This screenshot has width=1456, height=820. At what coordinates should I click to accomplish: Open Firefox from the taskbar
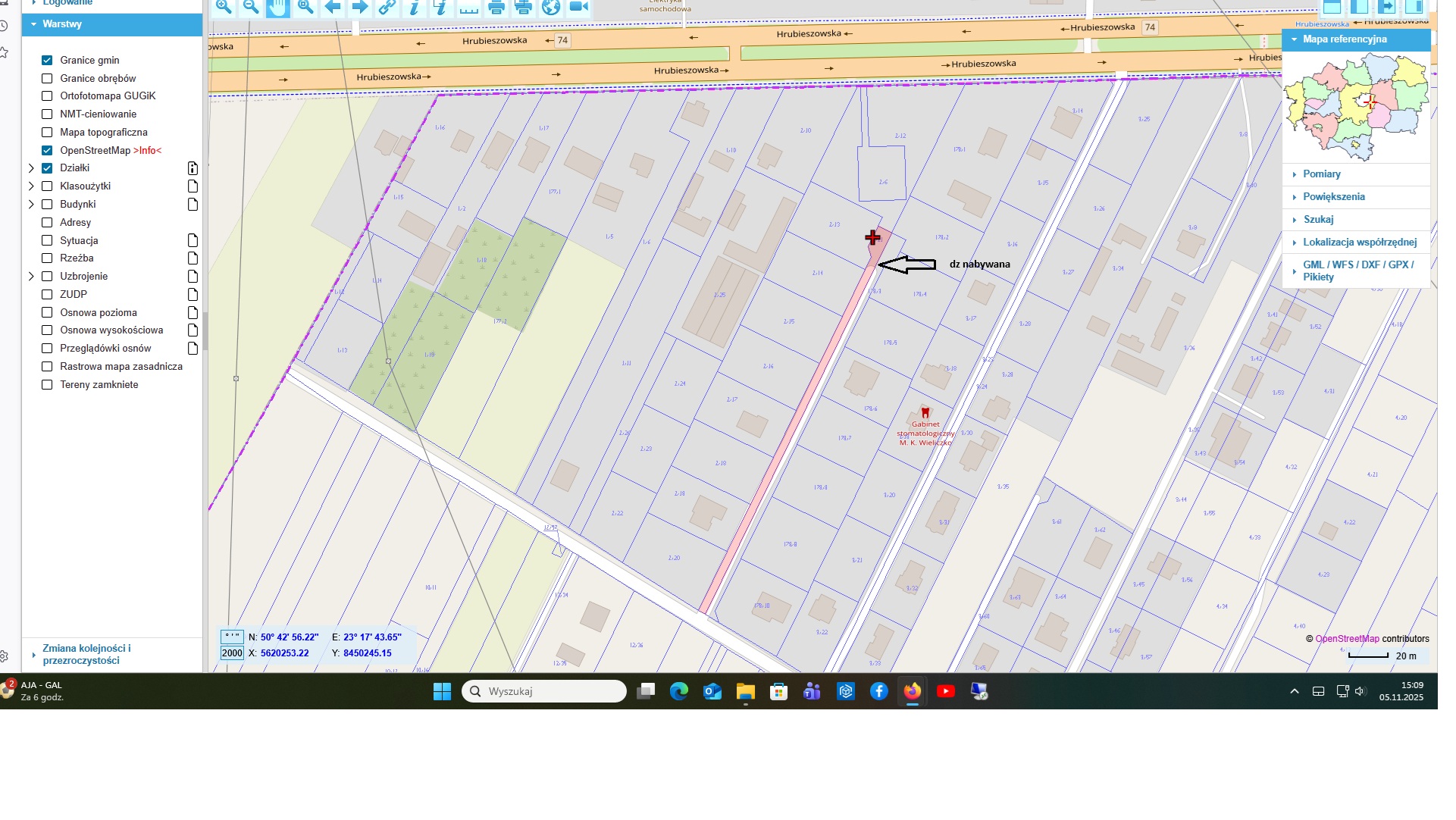[x=912, y=691]
